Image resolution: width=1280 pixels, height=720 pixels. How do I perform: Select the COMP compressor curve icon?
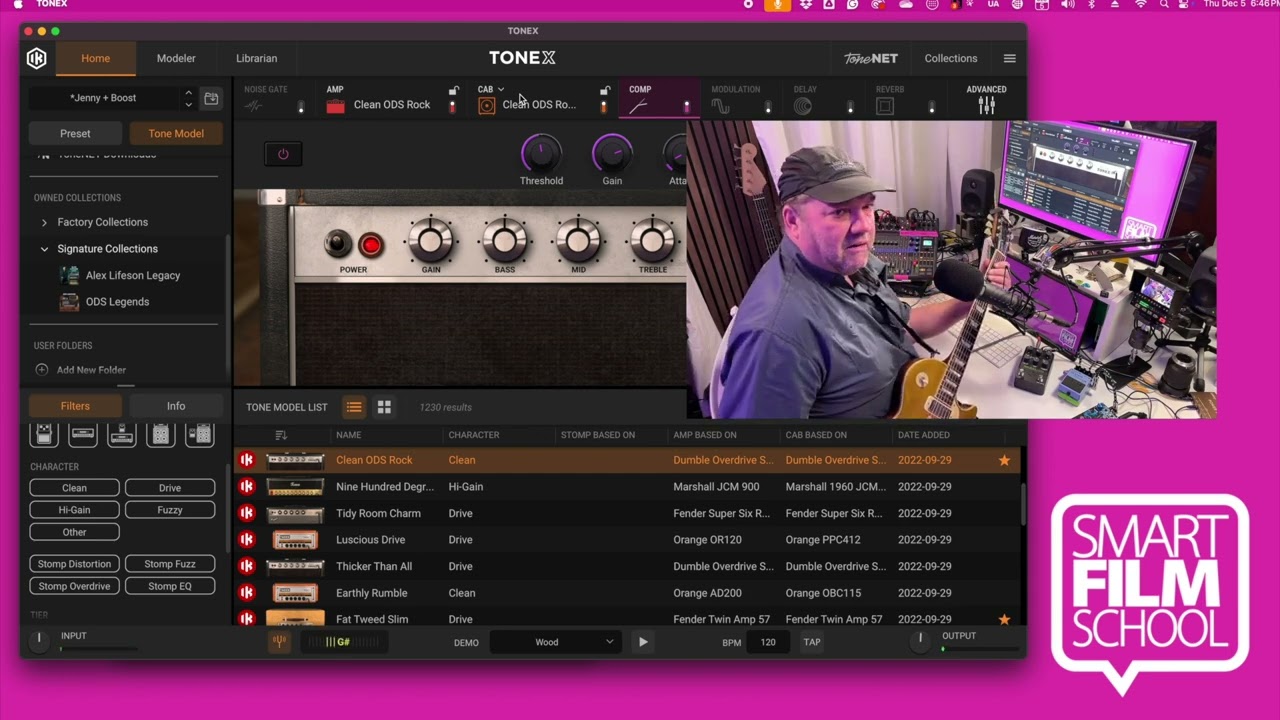(x=638, y=106)
